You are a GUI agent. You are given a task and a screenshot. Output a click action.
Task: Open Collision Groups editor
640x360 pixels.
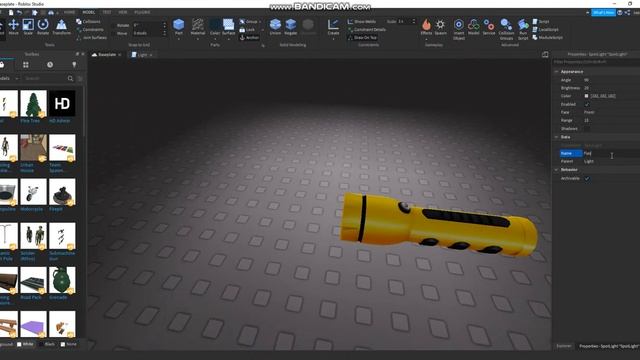tap(506, 29)
